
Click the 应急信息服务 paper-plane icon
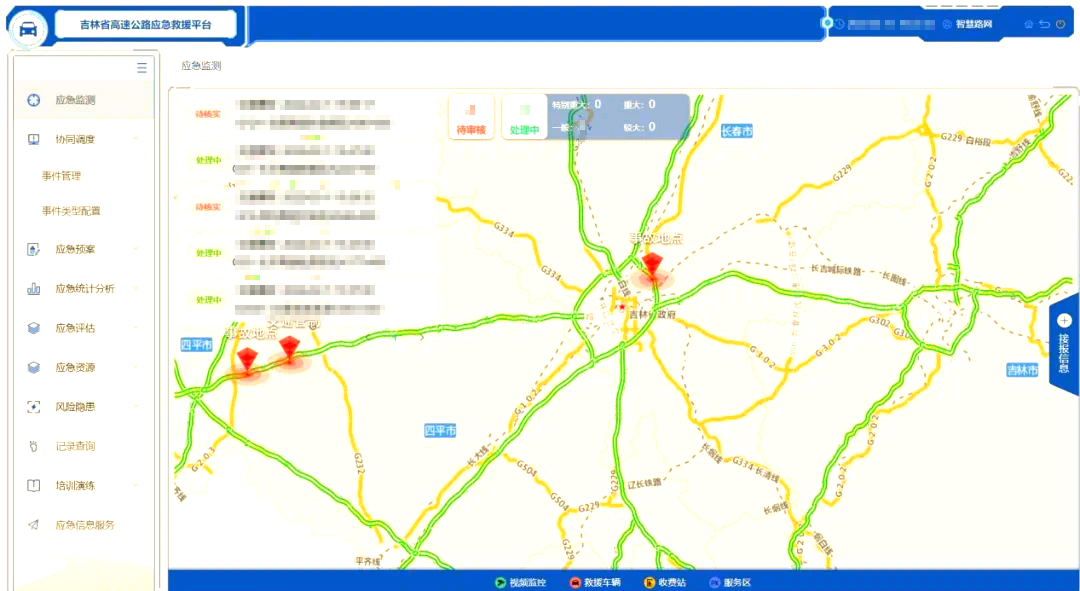[32, 523]
